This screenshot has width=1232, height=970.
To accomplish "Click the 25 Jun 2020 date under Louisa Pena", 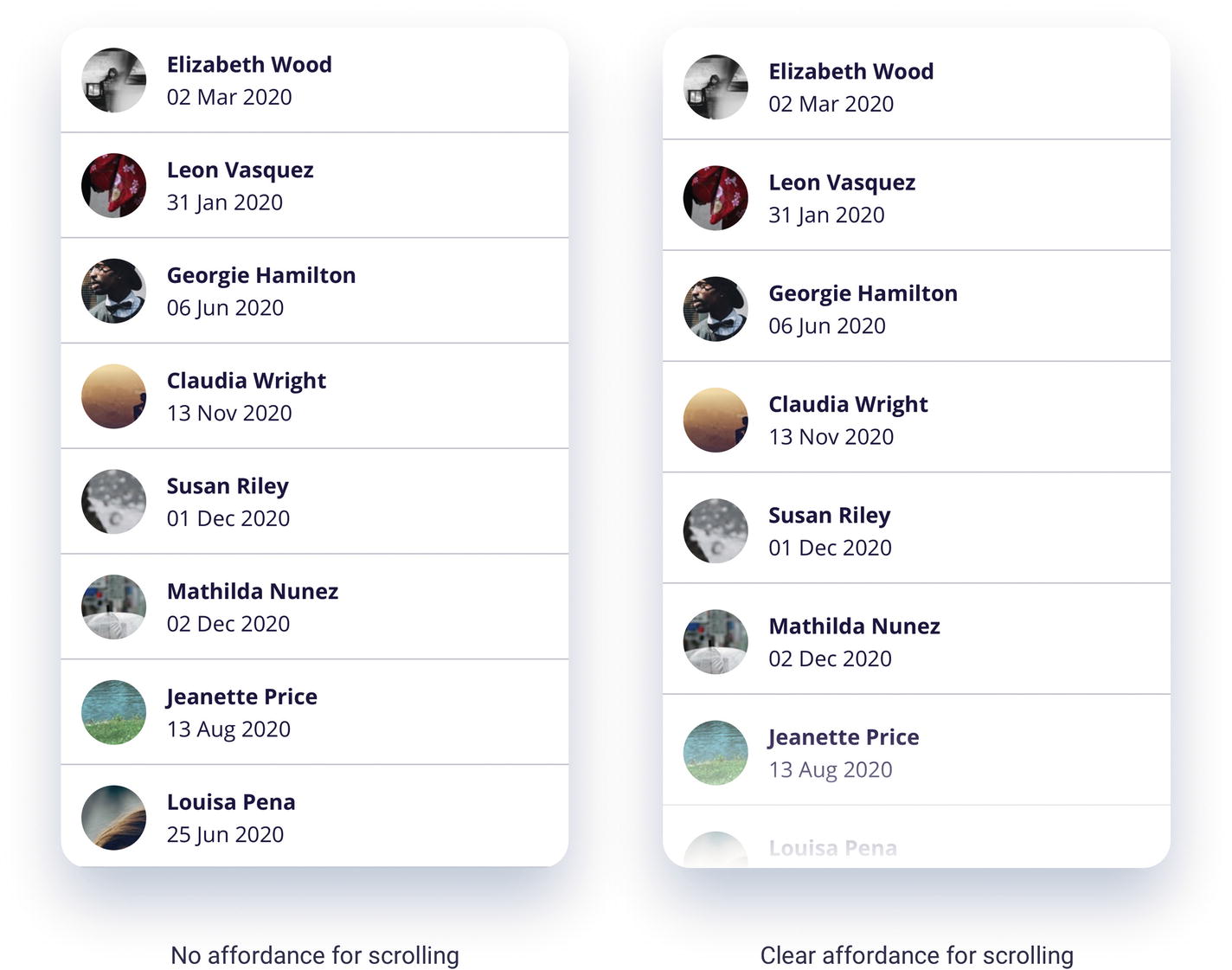I will 225,834.
